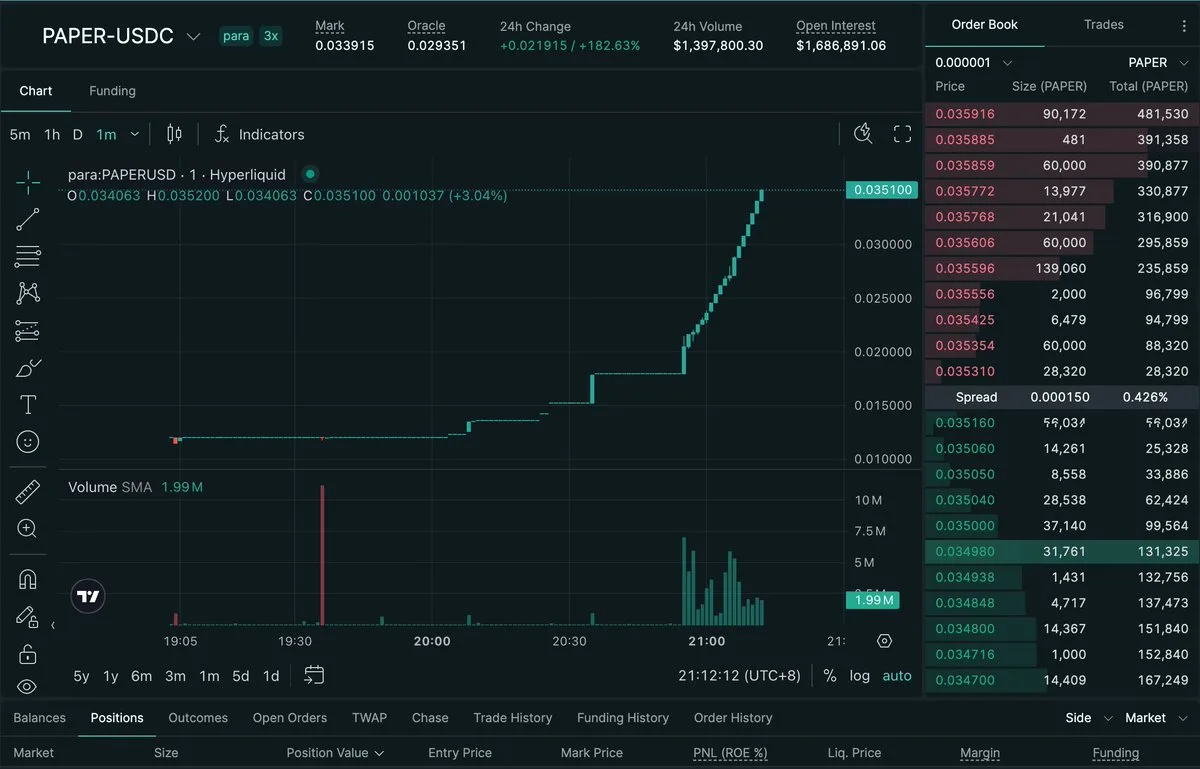
Task: Open the Fibonacci retracement tool
Action: point(28,256)
